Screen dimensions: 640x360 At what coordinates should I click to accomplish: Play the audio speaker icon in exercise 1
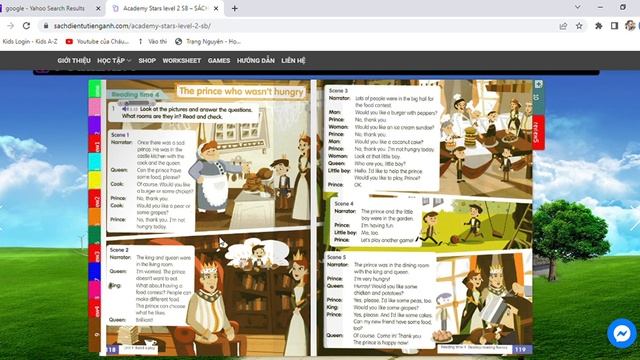click(x=125, y=109)
